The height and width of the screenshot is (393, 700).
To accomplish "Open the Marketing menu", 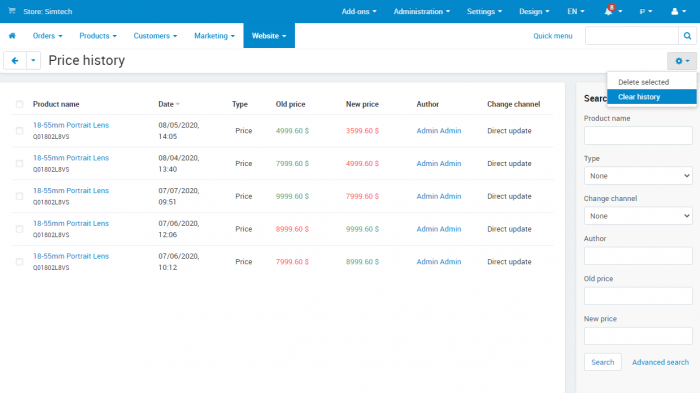I will [214, 36].
